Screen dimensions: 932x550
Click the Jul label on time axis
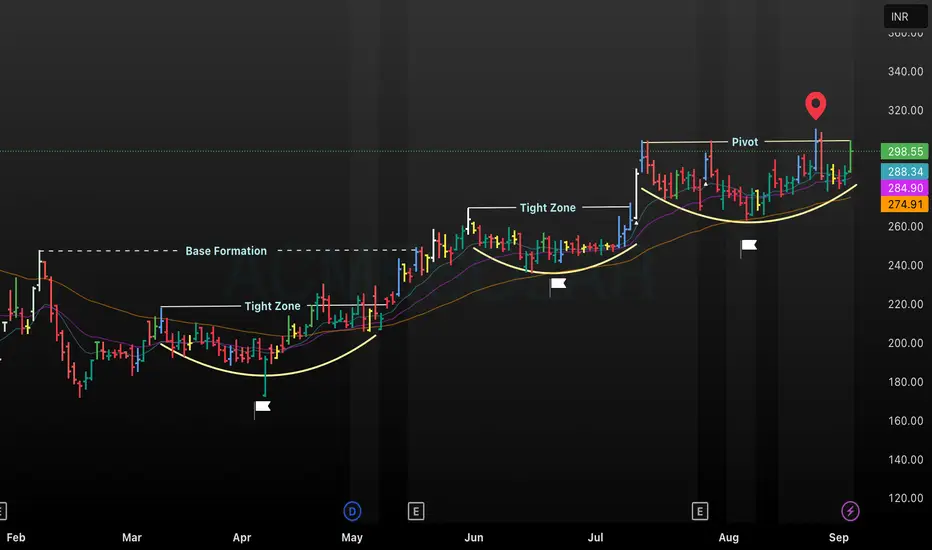595,538
